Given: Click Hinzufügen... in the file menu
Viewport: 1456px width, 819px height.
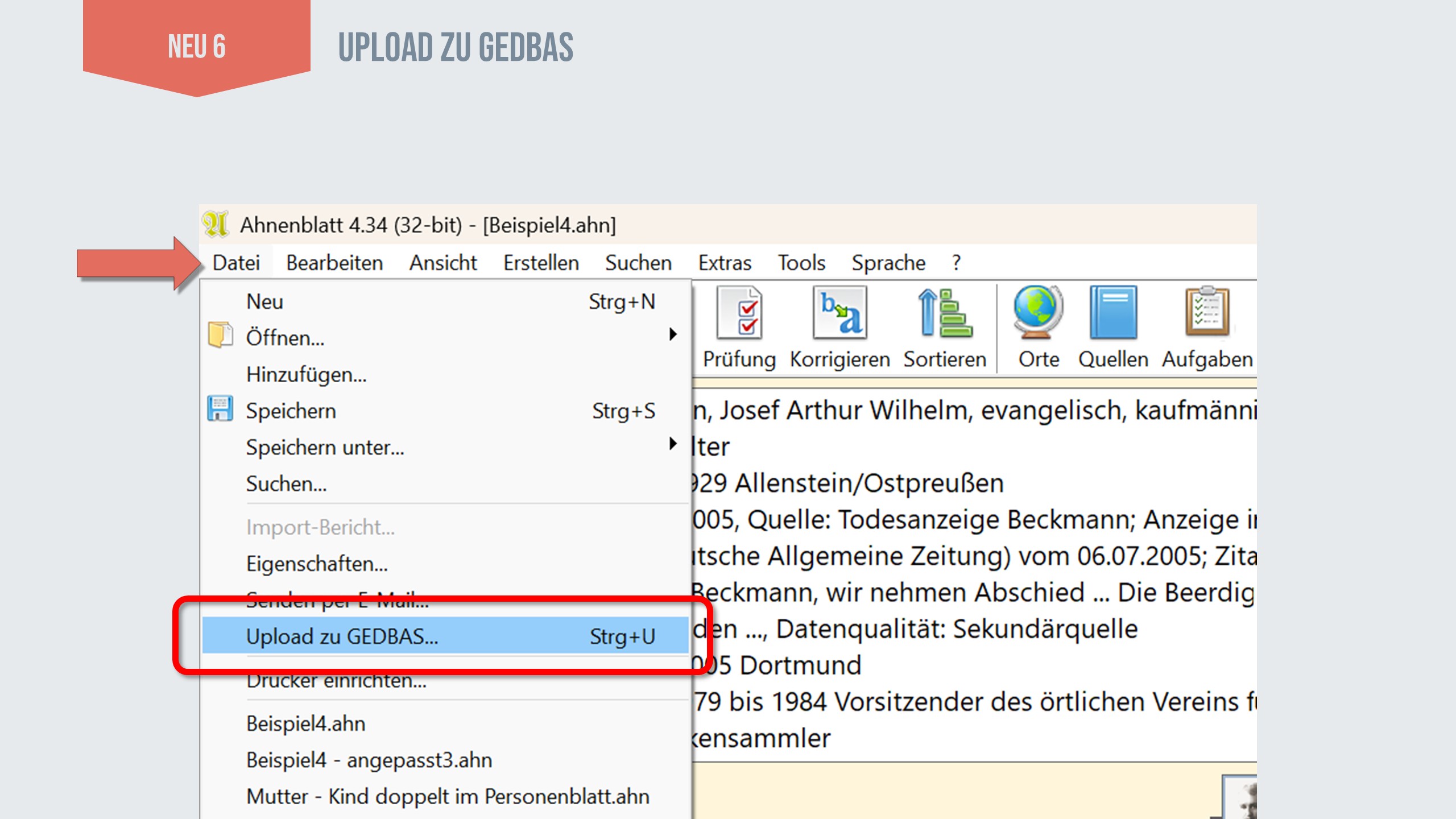Looking at the screenshot, I should point(307,374).
